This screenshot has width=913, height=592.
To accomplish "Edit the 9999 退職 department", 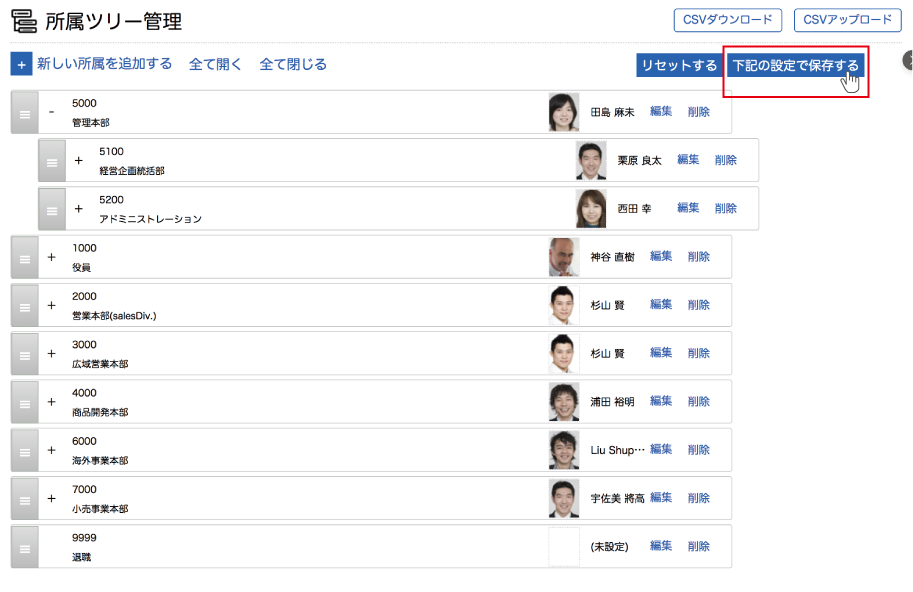I will pos(661,546).
